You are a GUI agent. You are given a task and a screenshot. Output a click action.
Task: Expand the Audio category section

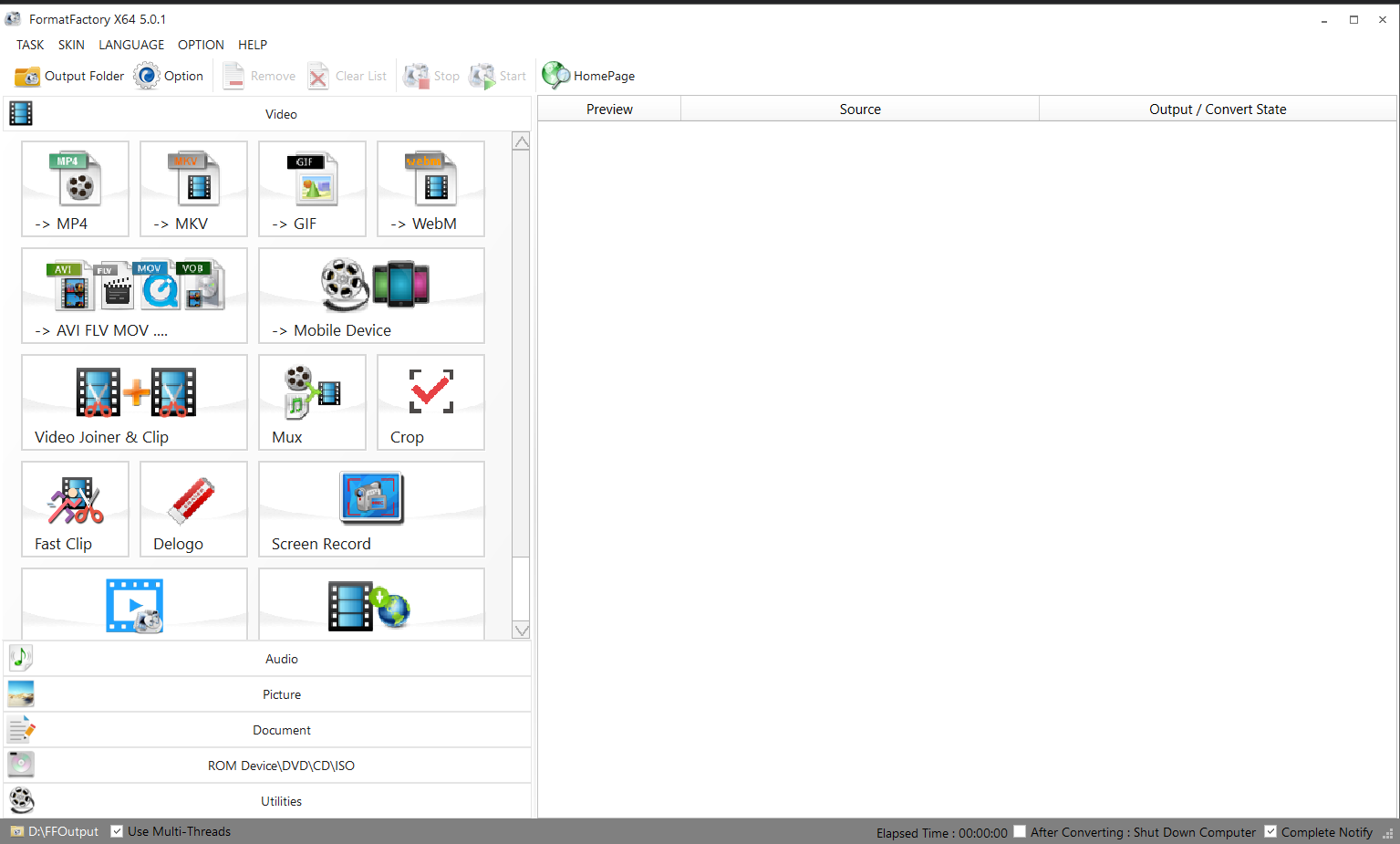267,659
